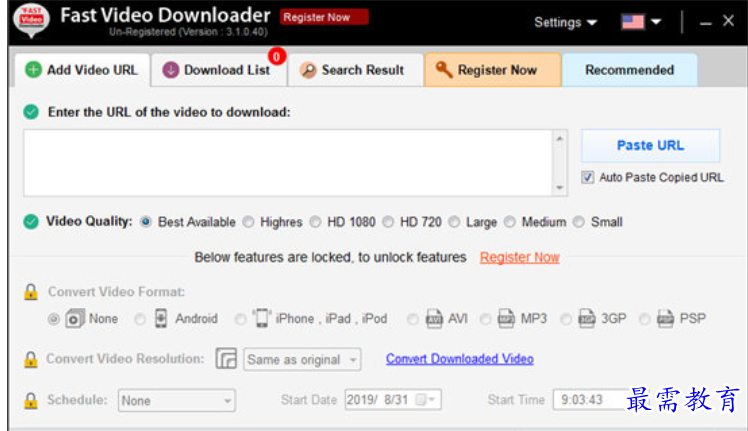
Task: Switch to the Add Video URL tab
Action: tap(83, 70)
